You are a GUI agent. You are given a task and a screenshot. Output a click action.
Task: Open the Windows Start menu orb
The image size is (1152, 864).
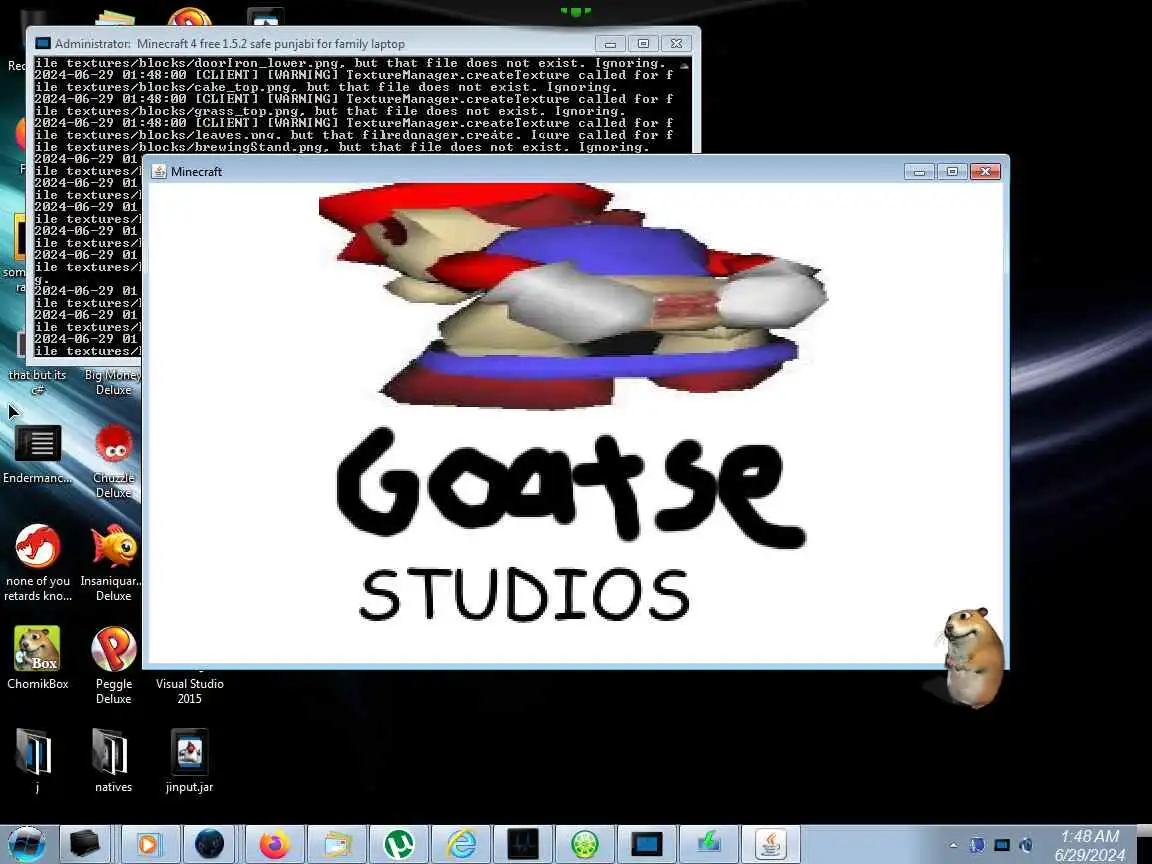(x=27, y=843)
